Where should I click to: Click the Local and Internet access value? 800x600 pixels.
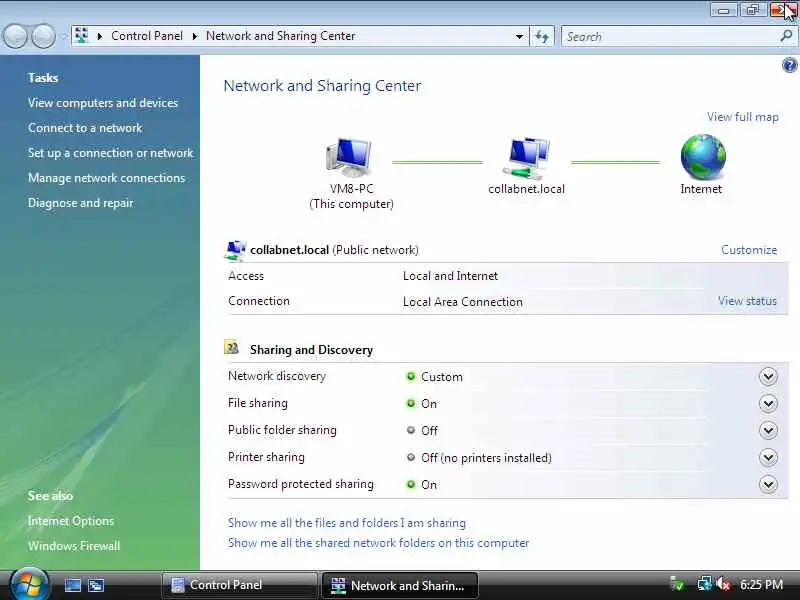451,276
